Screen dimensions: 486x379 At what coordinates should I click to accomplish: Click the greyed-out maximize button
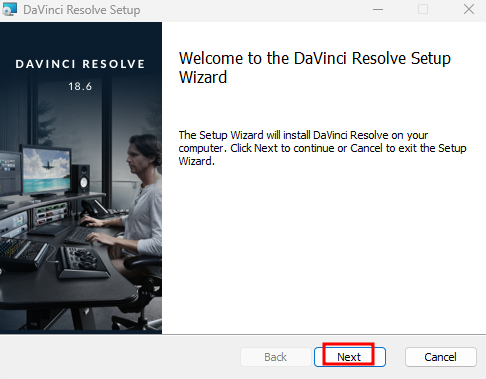423,9
